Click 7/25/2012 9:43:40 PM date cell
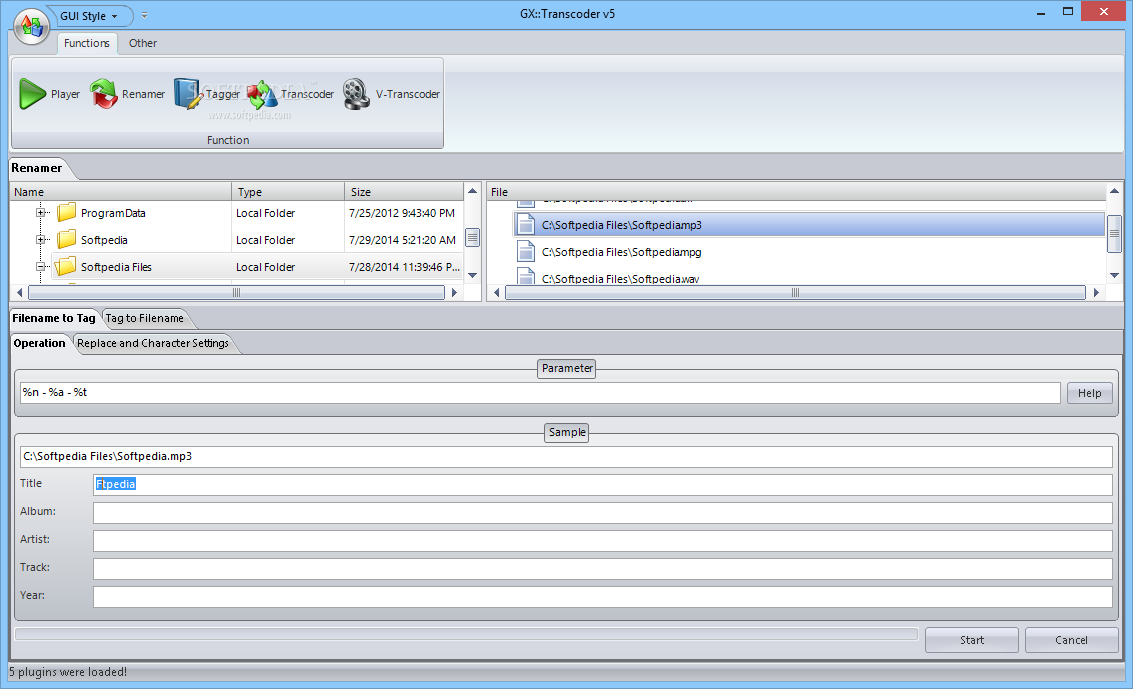The width and height of the screenshot is (1133, 689). (402, 213)
